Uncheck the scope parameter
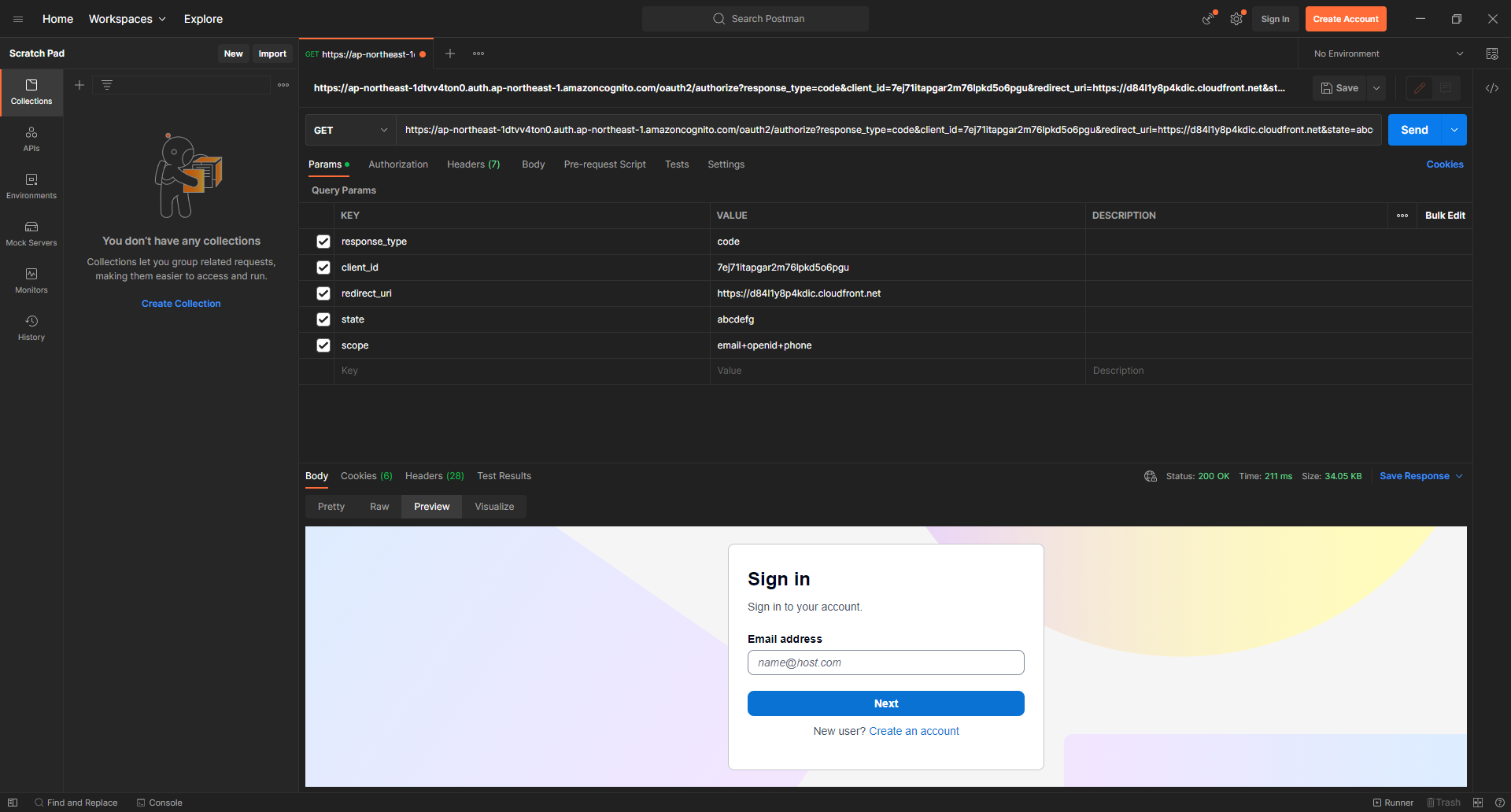 tap(323, 345)
